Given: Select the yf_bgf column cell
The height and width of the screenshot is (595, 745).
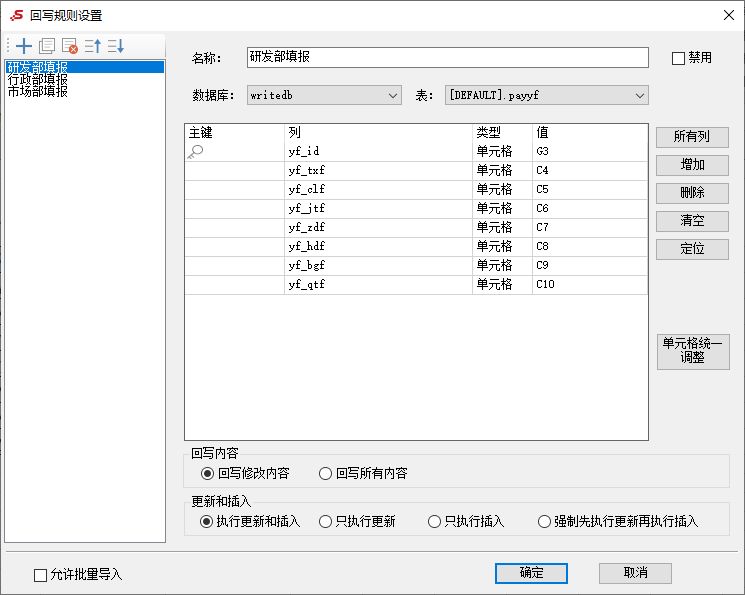Looking at the screenshot, I should [378, 266].
